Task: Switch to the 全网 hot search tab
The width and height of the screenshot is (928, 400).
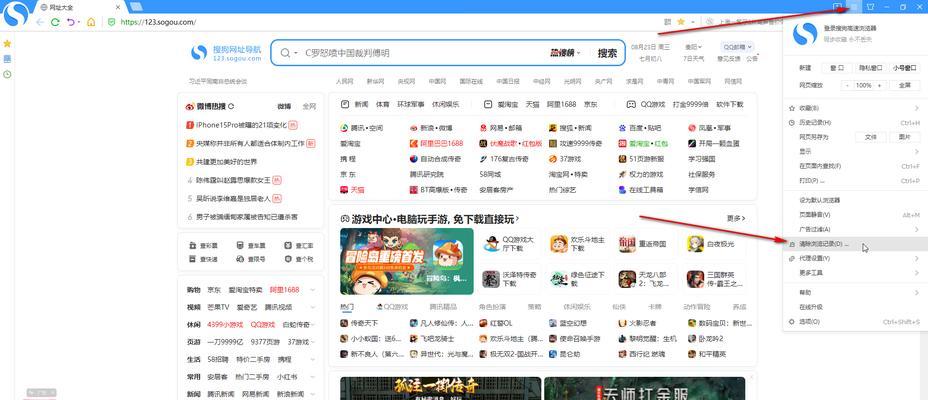Action: click(309, 107)
